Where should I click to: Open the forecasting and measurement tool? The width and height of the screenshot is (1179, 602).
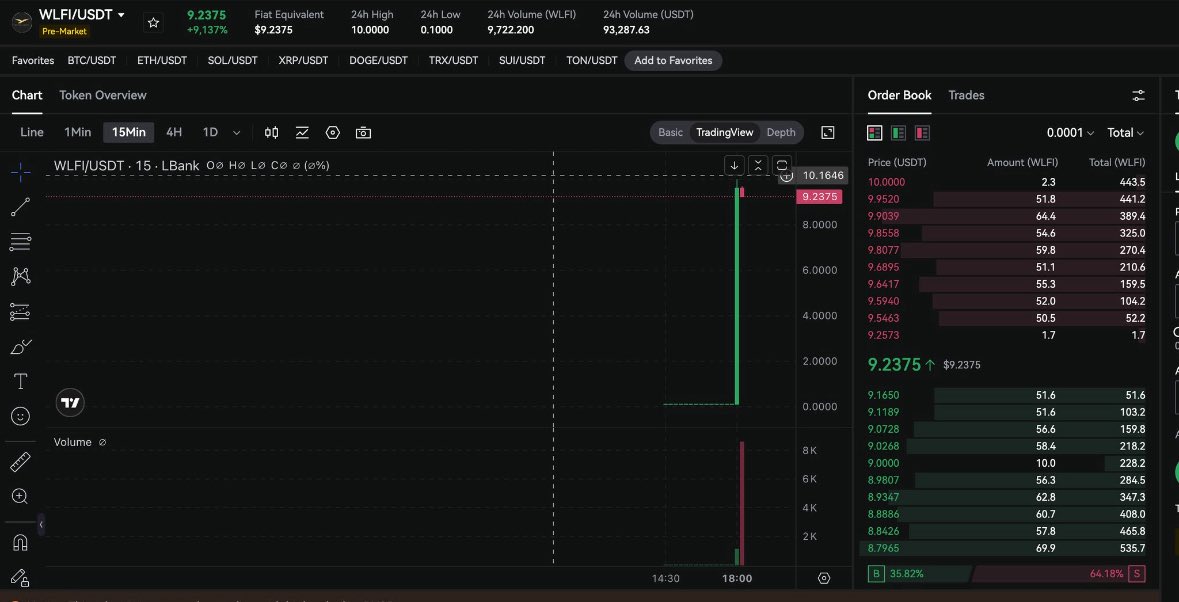(x=21, y=311)
